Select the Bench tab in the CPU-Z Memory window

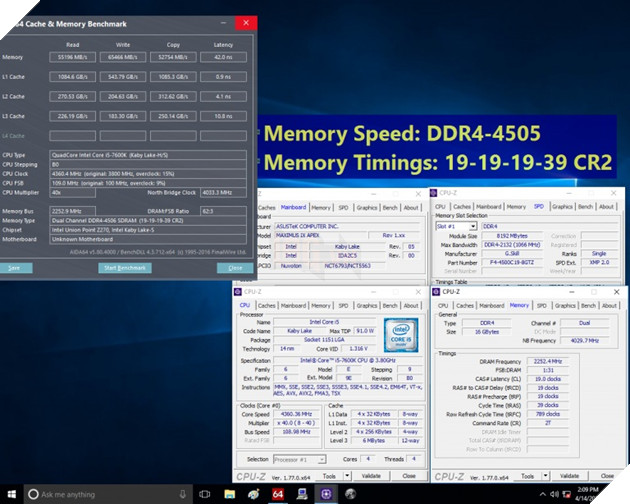point(588,306)
